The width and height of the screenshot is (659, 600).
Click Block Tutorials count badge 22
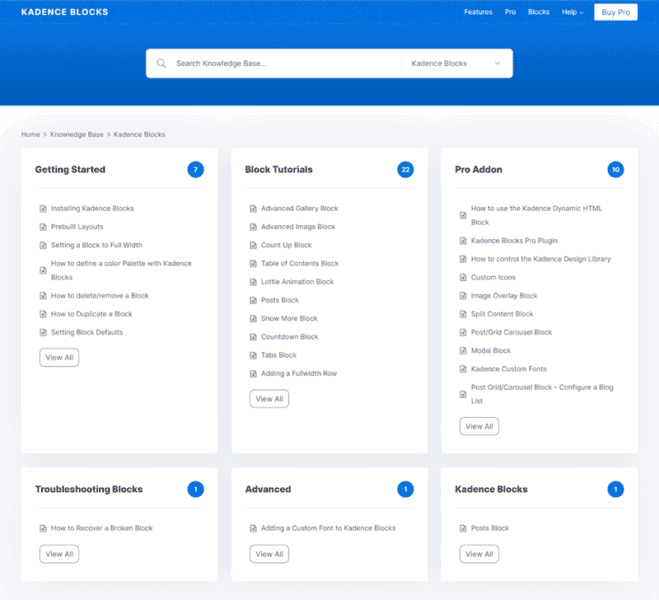coord(405,170)
